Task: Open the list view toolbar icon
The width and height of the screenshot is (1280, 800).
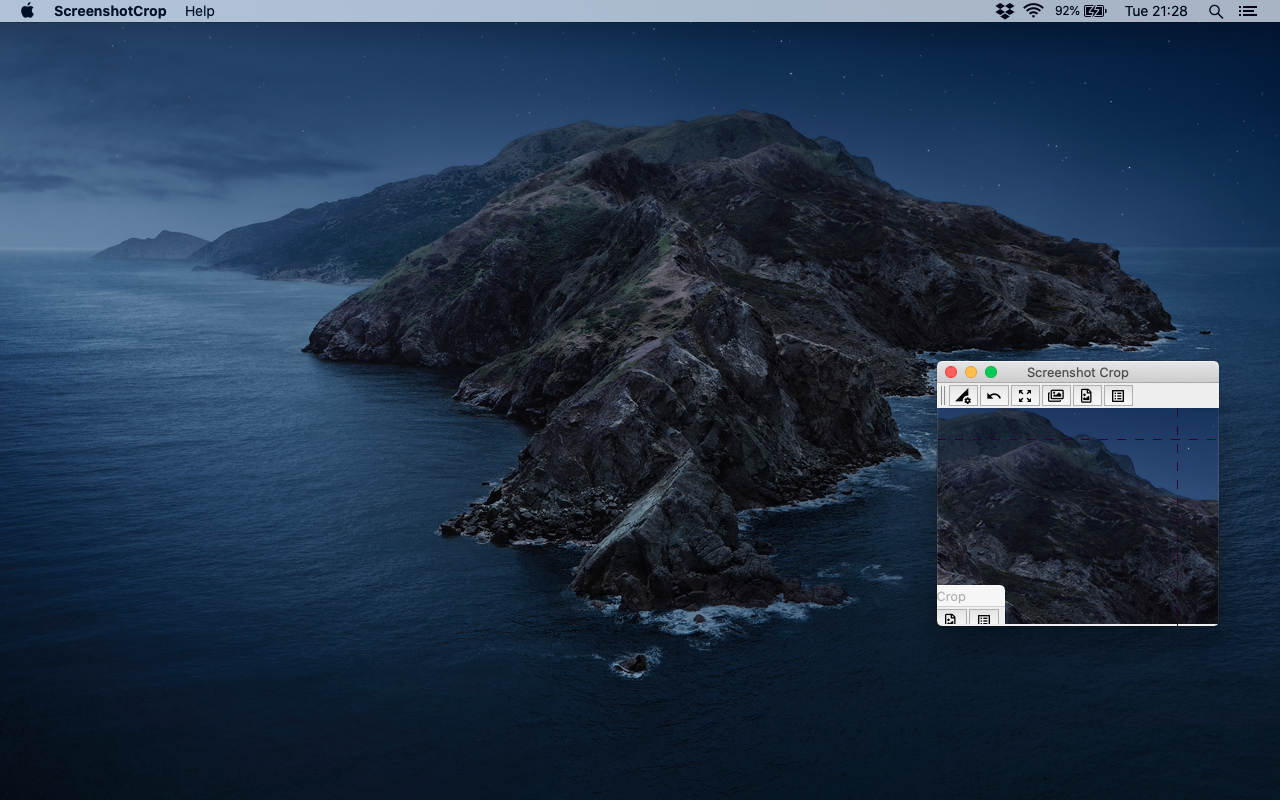Action: 1118,396
